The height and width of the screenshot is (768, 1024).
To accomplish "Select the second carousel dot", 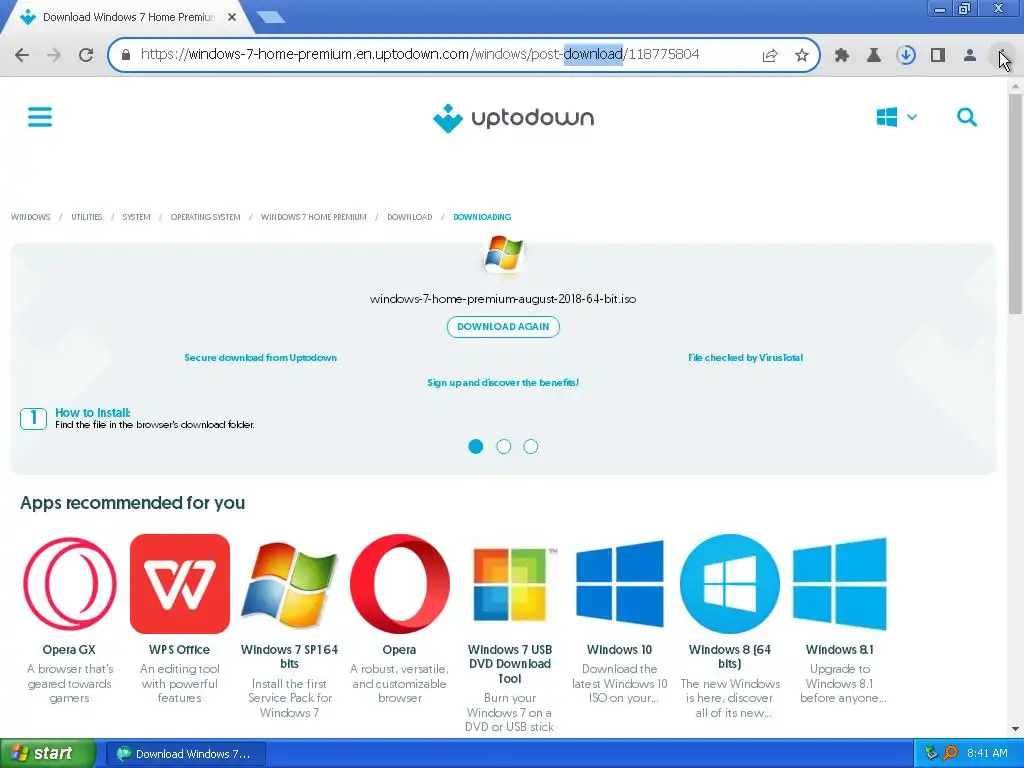I will click(504, 447).
